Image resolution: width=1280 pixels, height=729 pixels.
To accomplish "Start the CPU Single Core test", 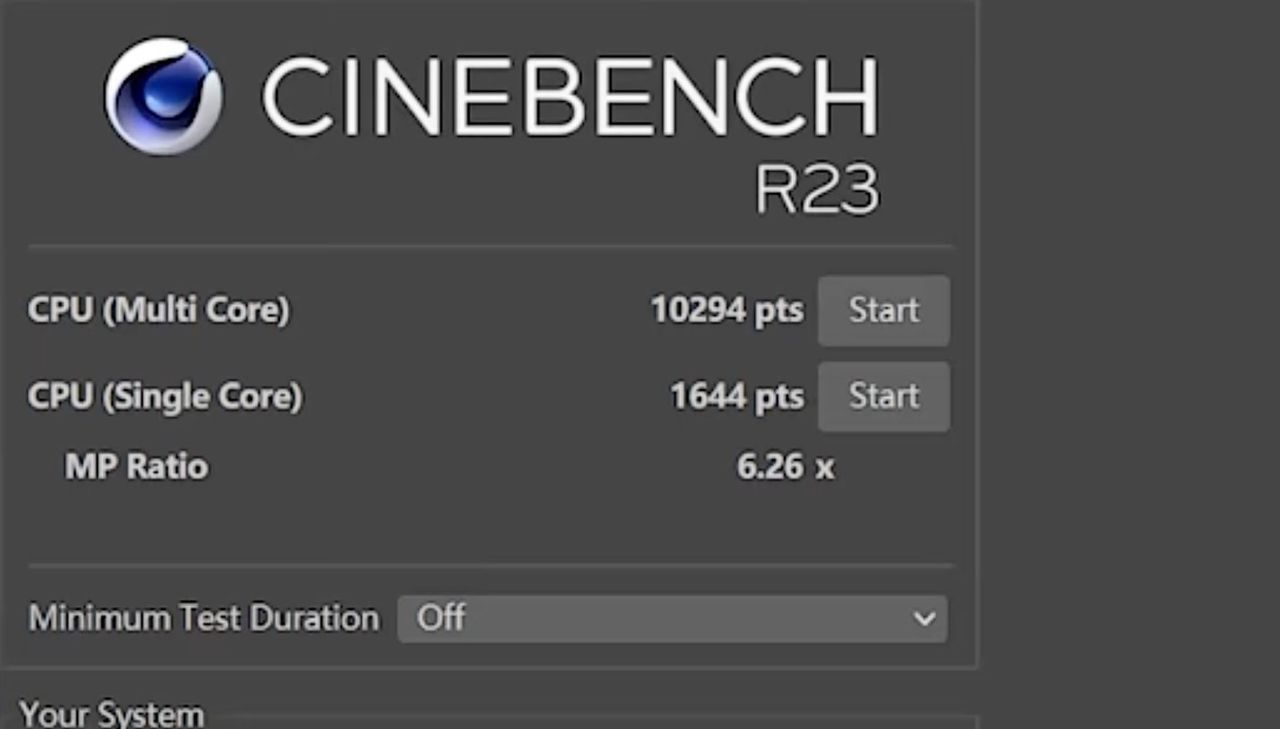I will click(x=884, y=396).
